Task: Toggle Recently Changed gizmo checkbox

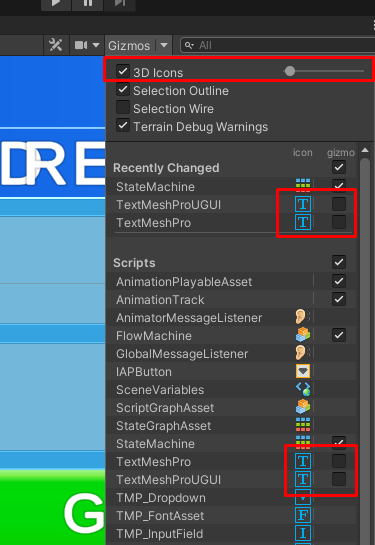Action: click(x=339, y=167)
